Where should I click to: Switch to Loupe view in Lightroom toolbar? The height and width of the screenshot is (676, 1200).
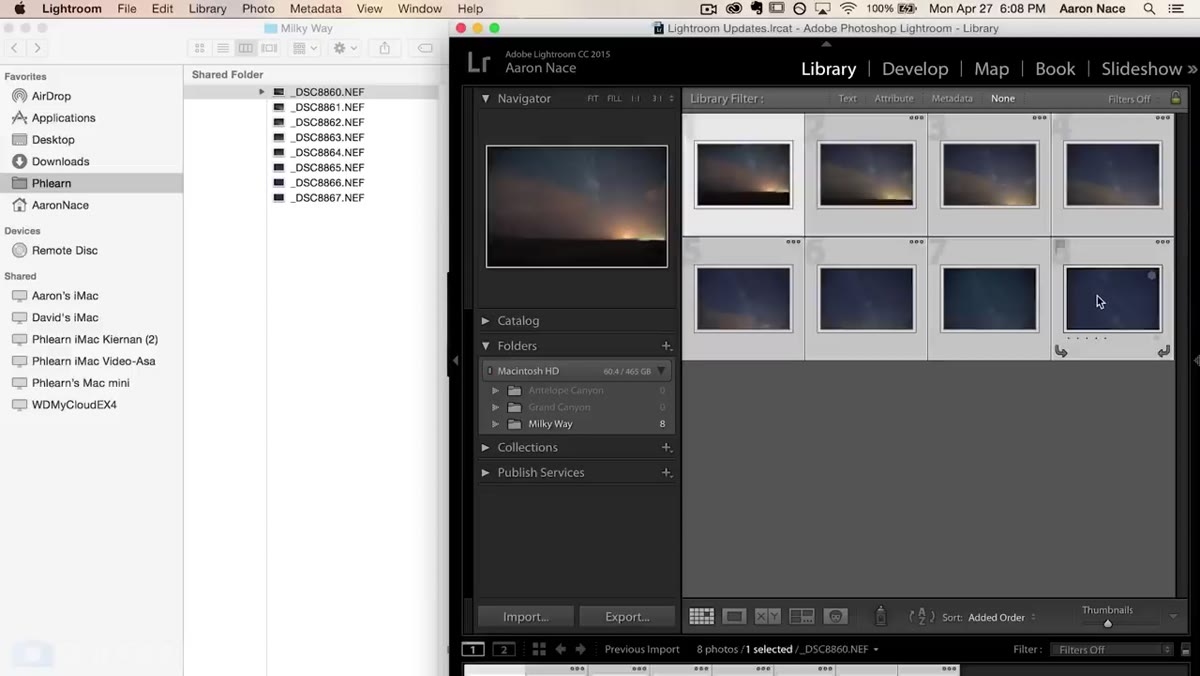734,617
